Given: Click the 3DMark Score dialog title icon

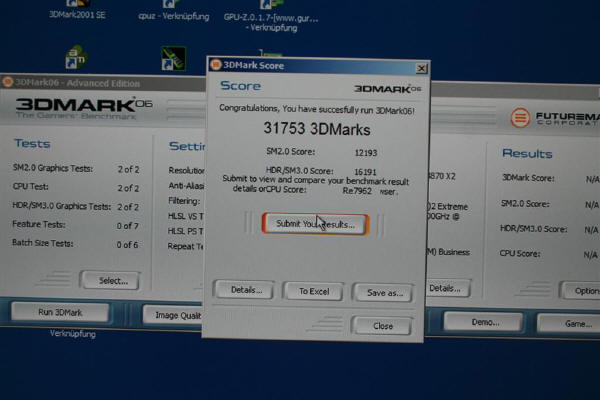Looking at the screenshot, I should tap(216, 64).
